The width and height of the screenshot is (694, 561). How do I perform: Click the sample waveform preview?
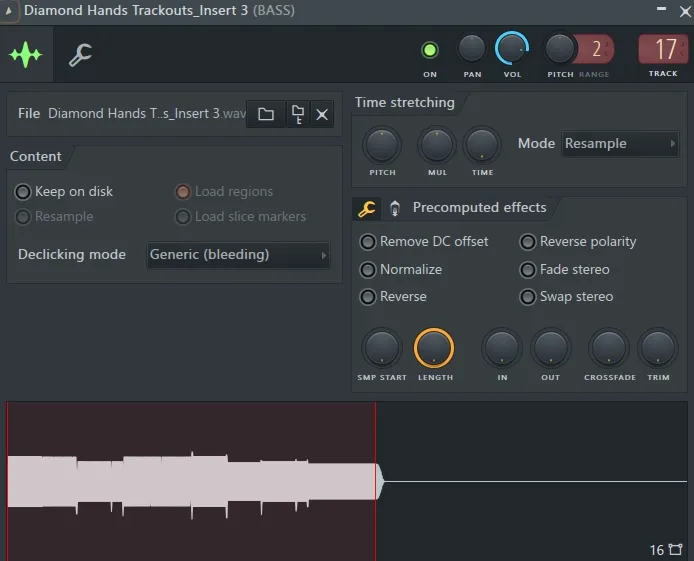coord(347,481)
